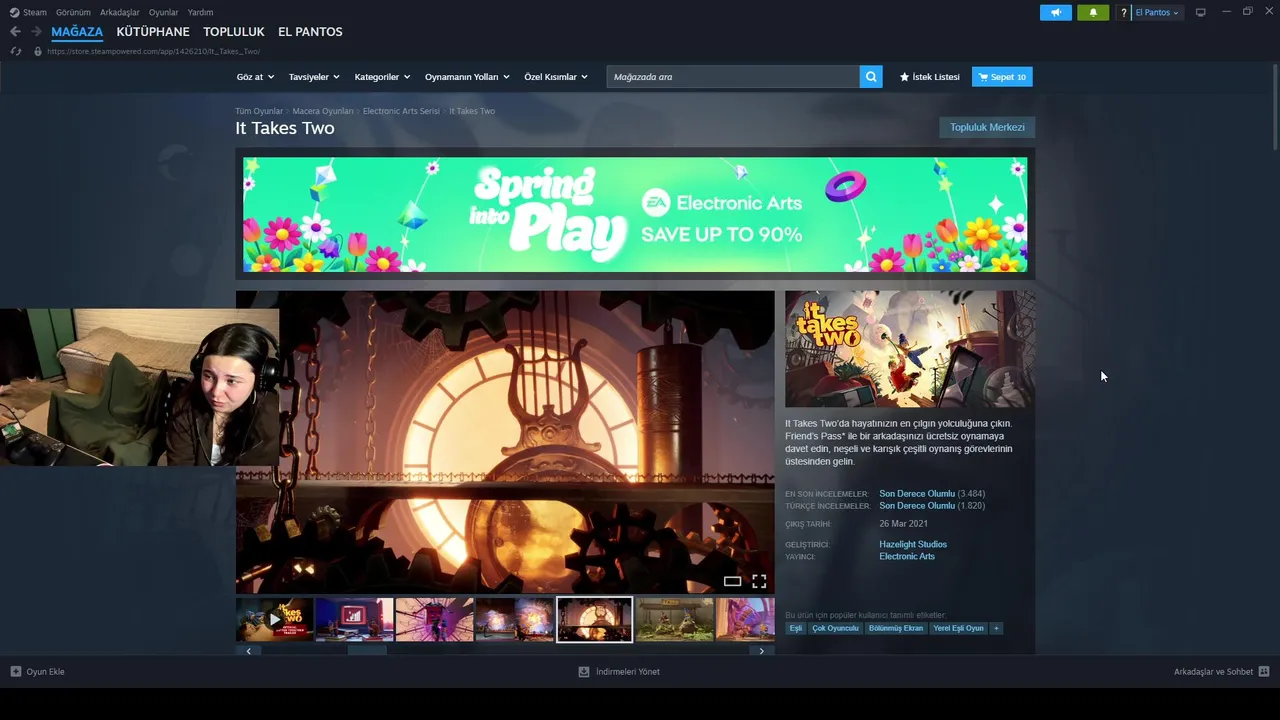The height and width of the screenshot is (720, 1280).
Task: Open the Oyunlar menu
Action: point(164,12)
